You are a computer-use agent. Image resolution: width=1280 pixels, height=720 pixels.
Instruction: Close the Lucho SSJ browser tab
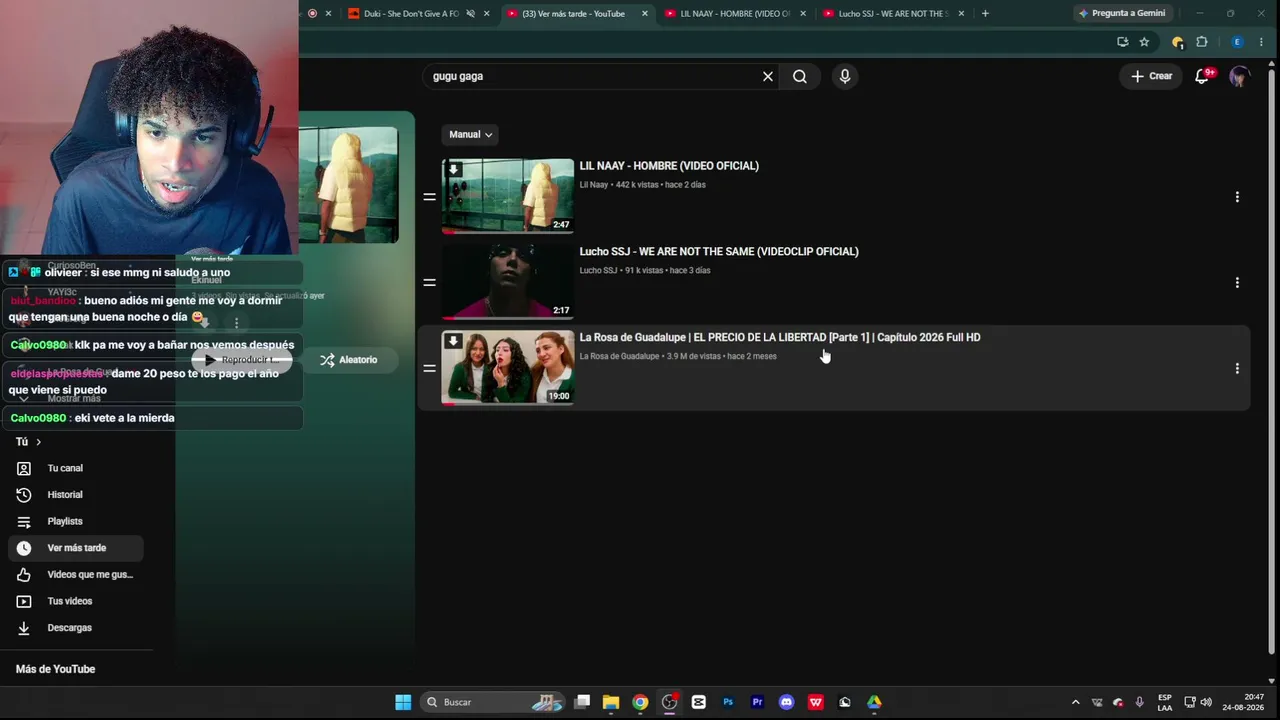click(962, 14)
